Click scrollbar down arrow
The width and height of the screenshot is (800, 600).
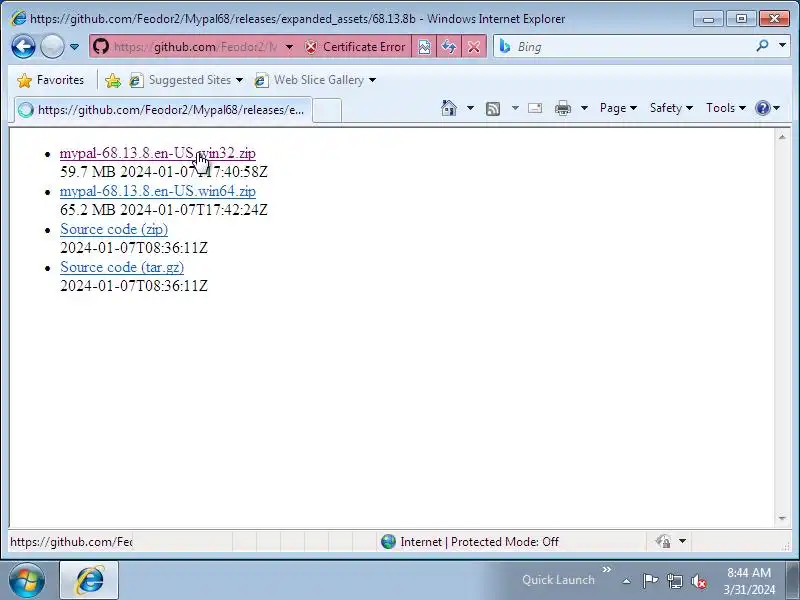tap(782, 518)
